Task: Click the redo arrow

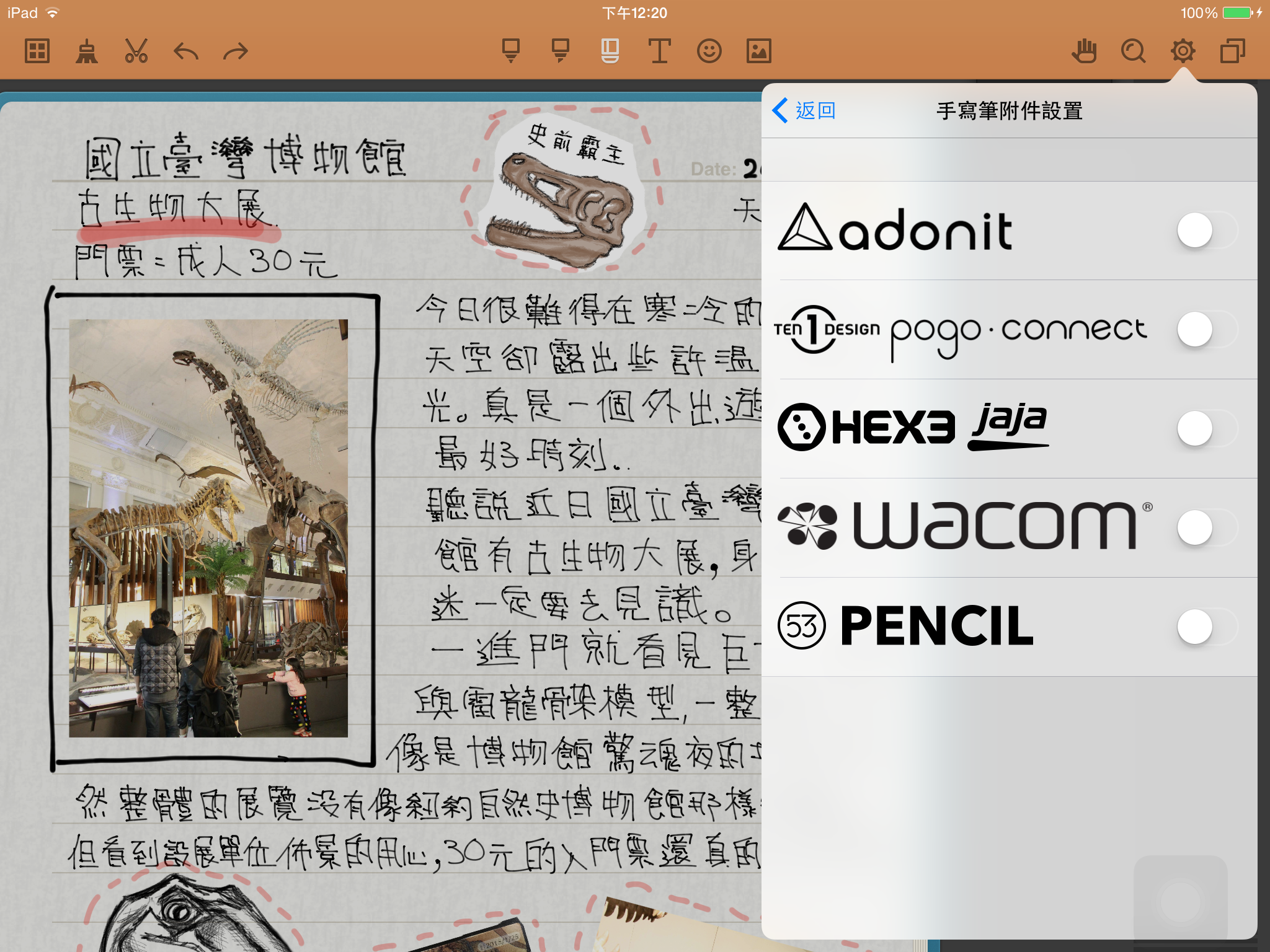Action: coord(236,51)
